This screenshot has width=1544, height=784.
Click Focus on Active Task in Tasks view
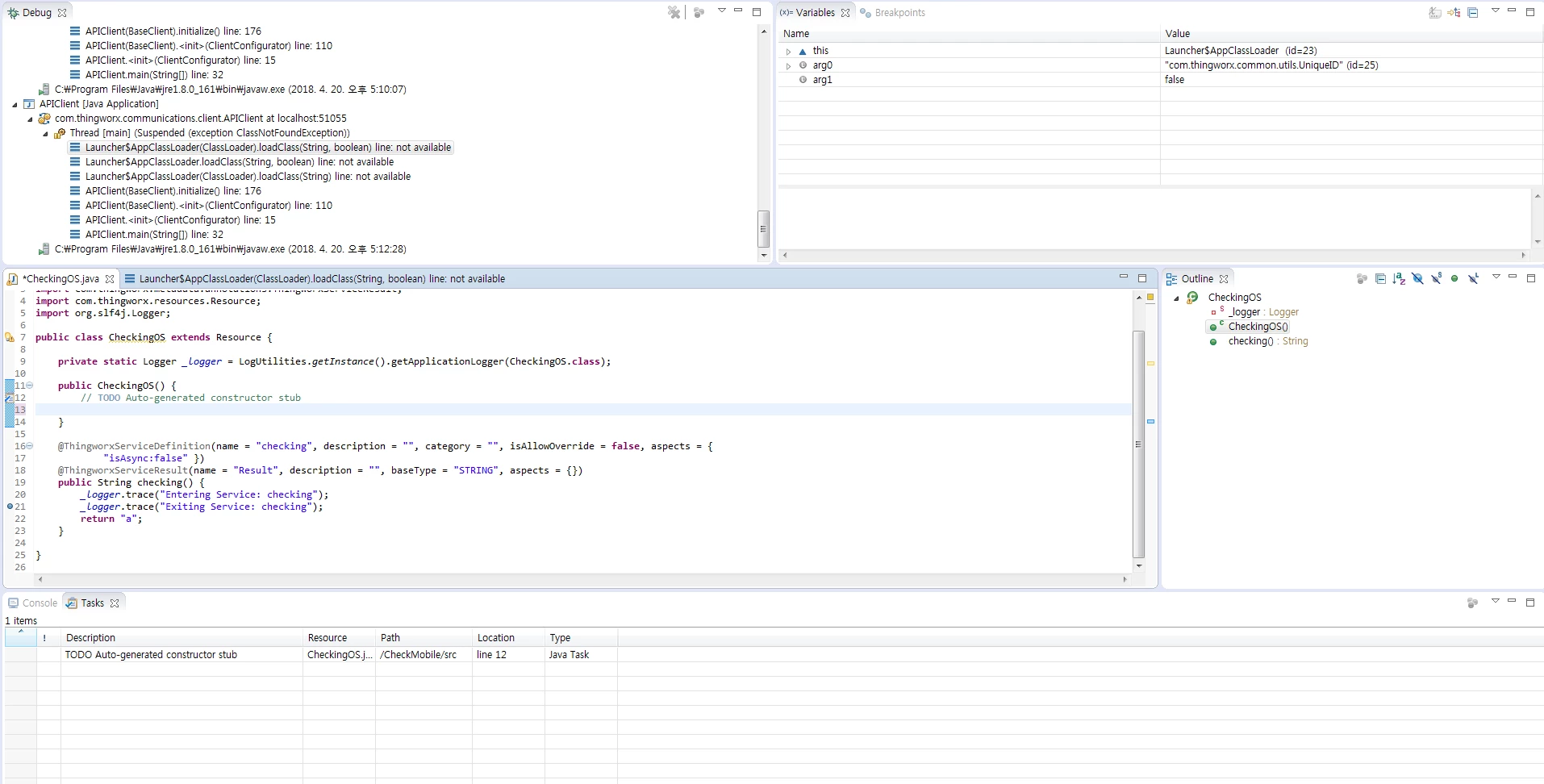pos(1472,603)
